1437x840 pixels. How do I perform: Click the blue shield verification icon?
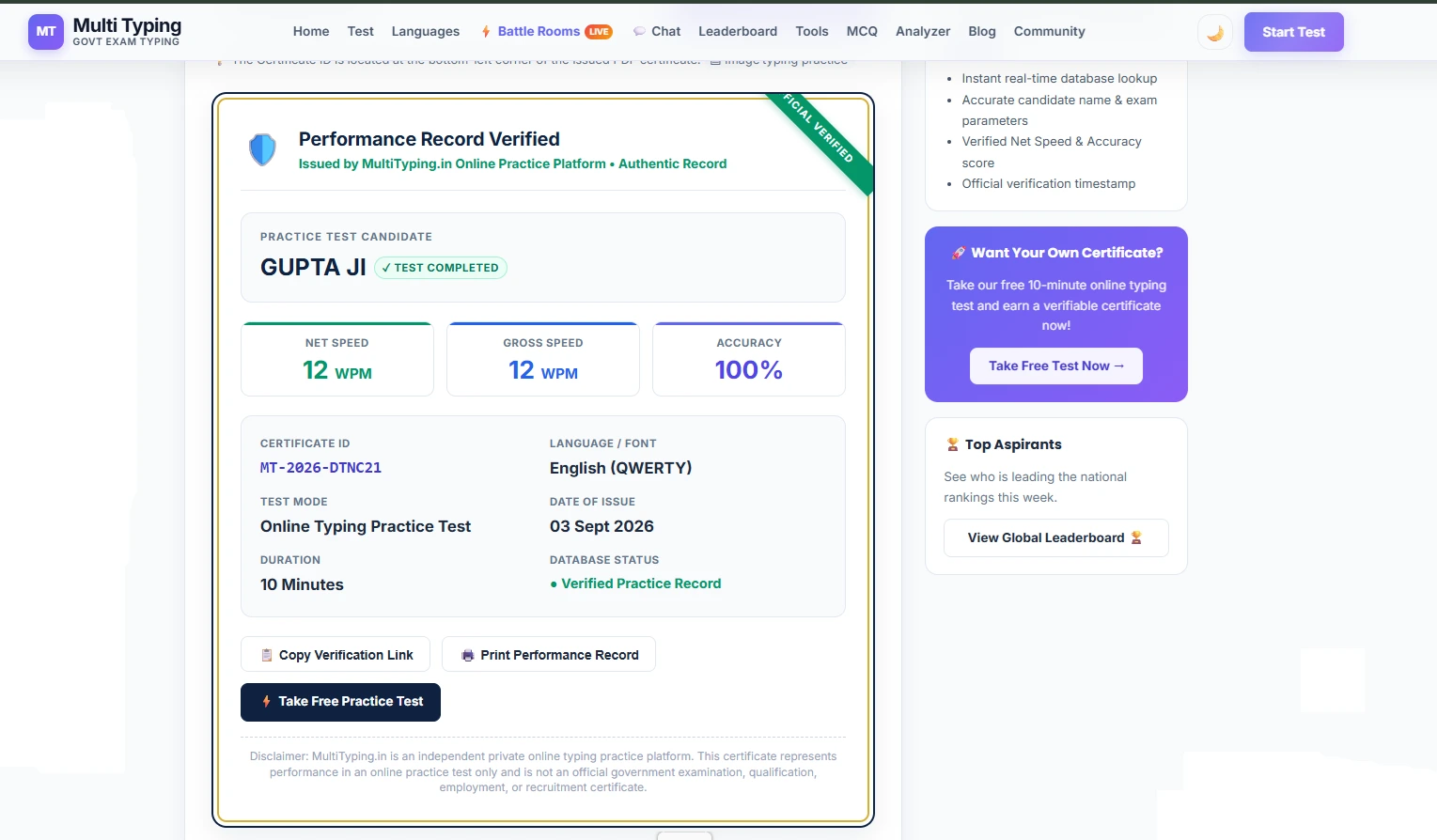[x=262, y=149]
